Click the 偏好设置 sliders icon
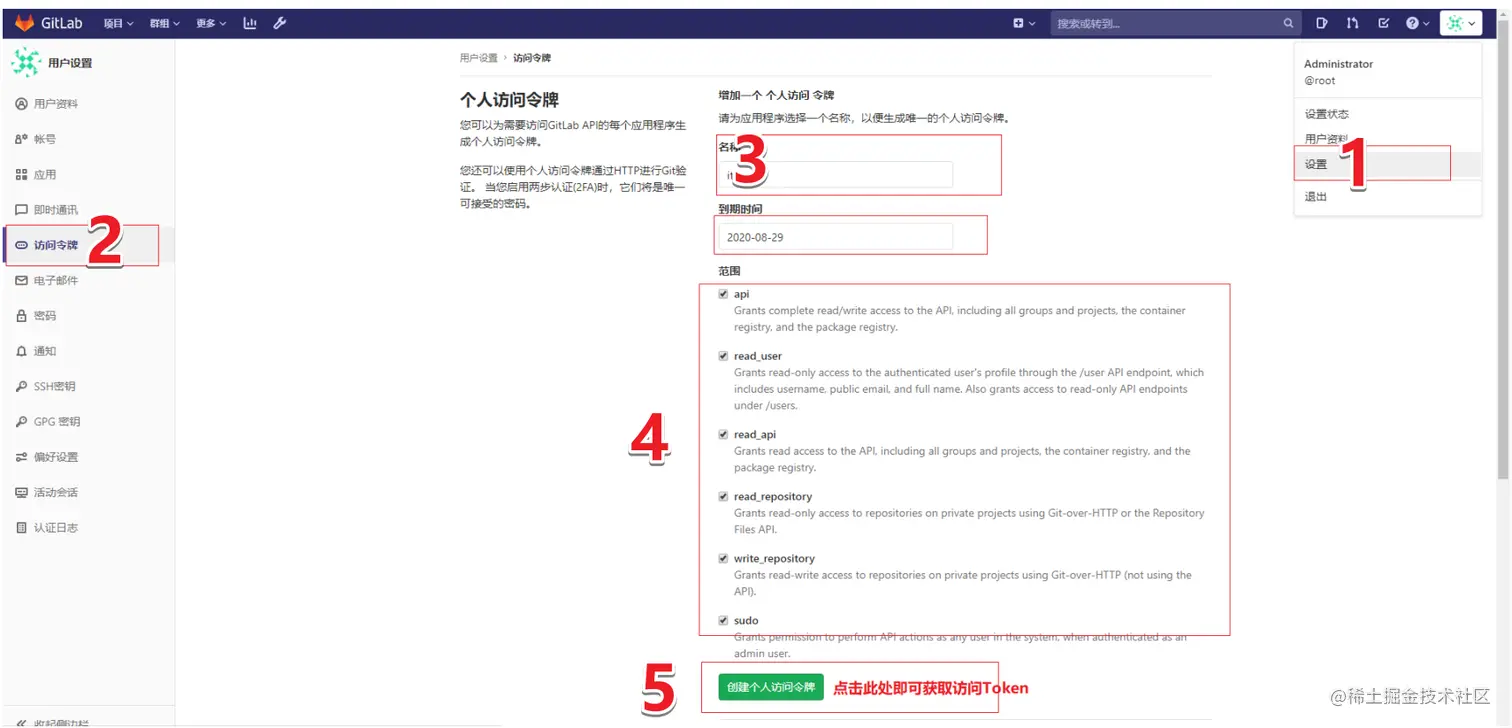Viewport: 1512px width, 728px height. [22, 457]
